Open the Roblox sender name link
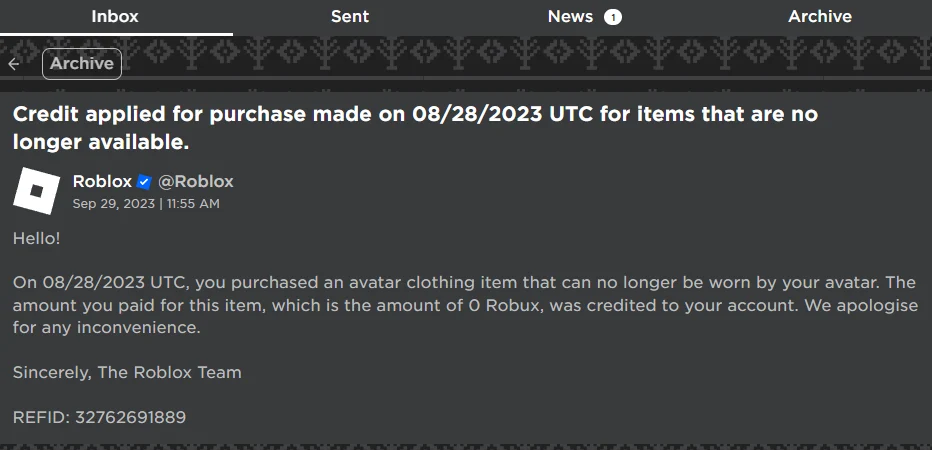 pyautogui.click(x=102, y=181)
